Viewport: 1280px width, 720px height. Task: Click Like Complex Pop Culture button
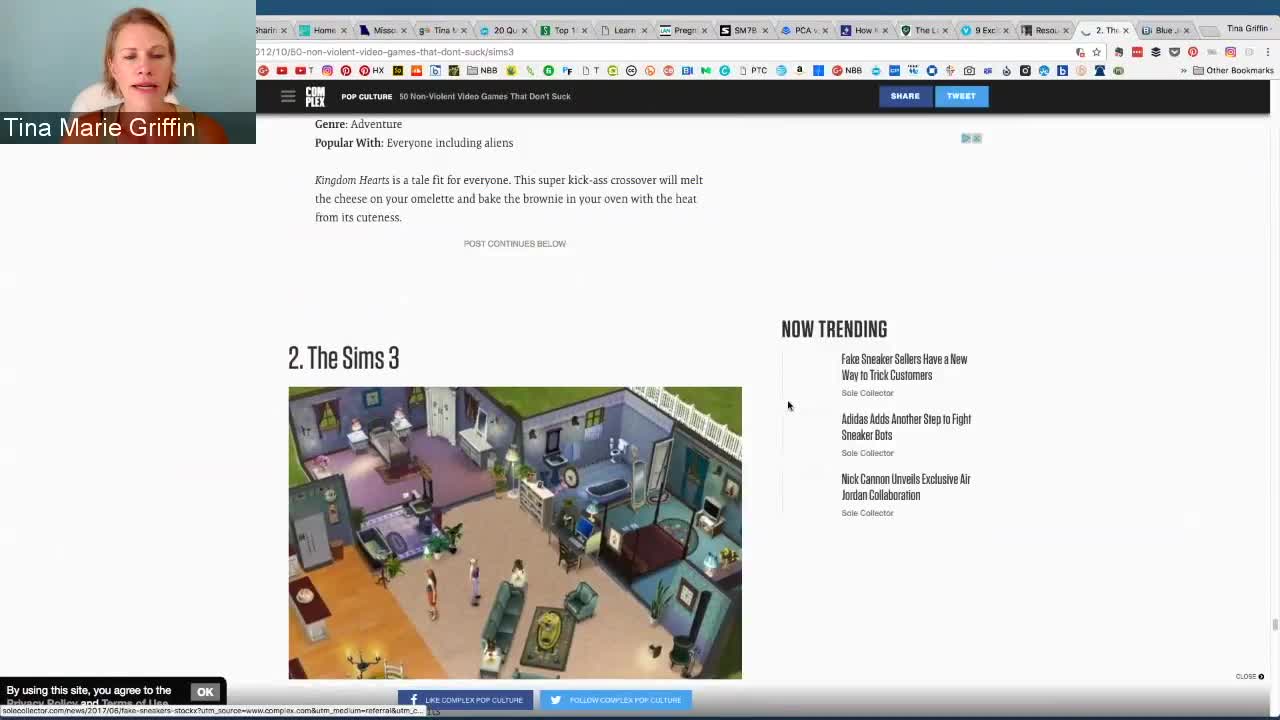[x=466, y=700]
